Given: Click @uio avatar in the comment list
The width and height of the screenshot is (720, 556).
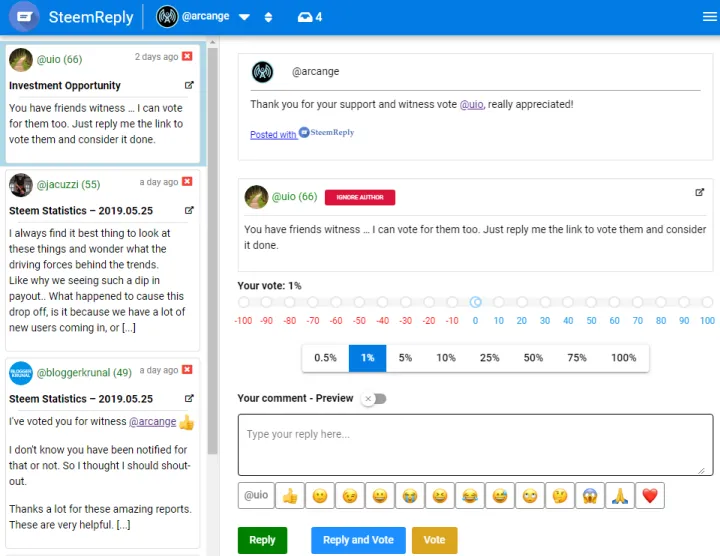Looking at the screenshot, I should 21,60.
